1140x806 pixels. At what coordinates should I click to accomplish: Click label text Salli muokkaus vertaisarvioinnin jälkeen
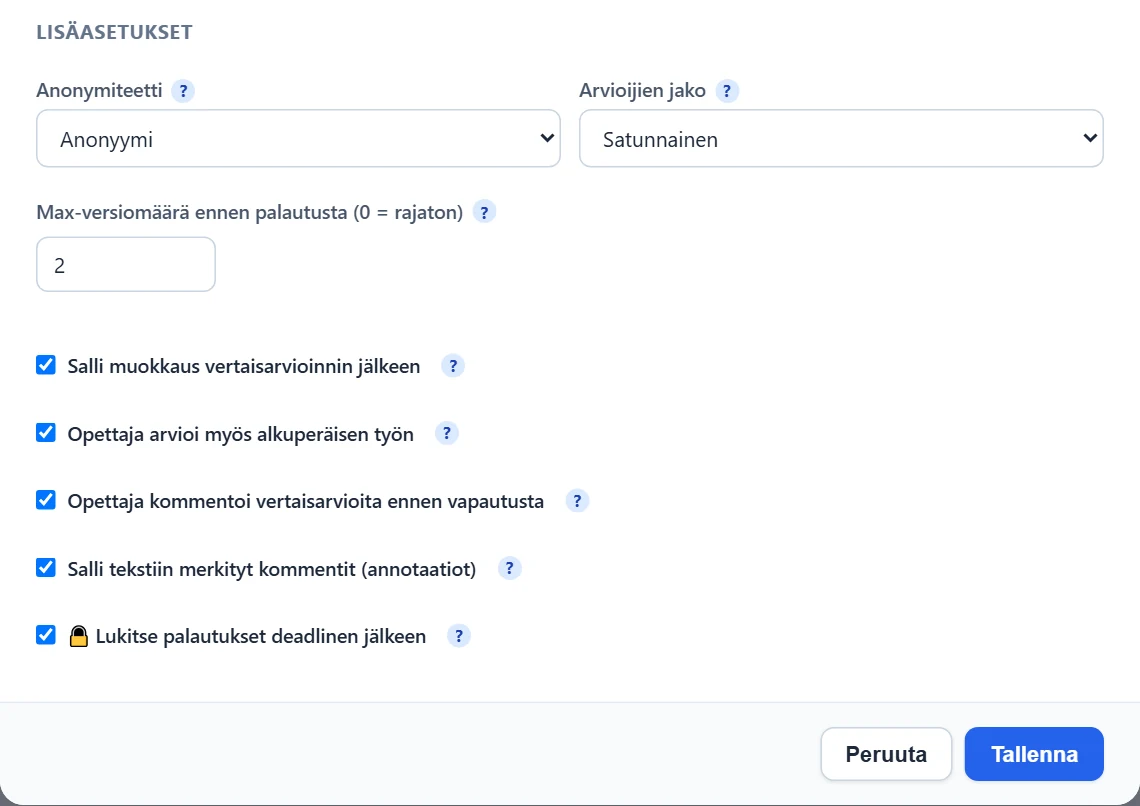244,366
